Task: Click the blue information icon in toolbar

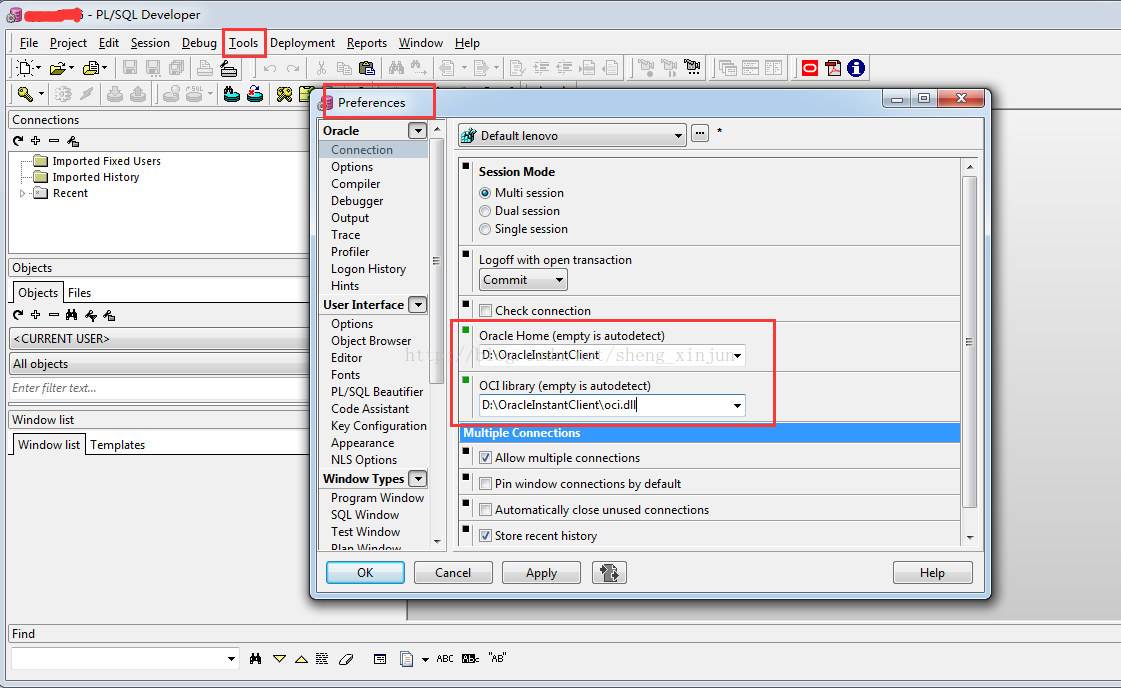Action: point(856,68)
